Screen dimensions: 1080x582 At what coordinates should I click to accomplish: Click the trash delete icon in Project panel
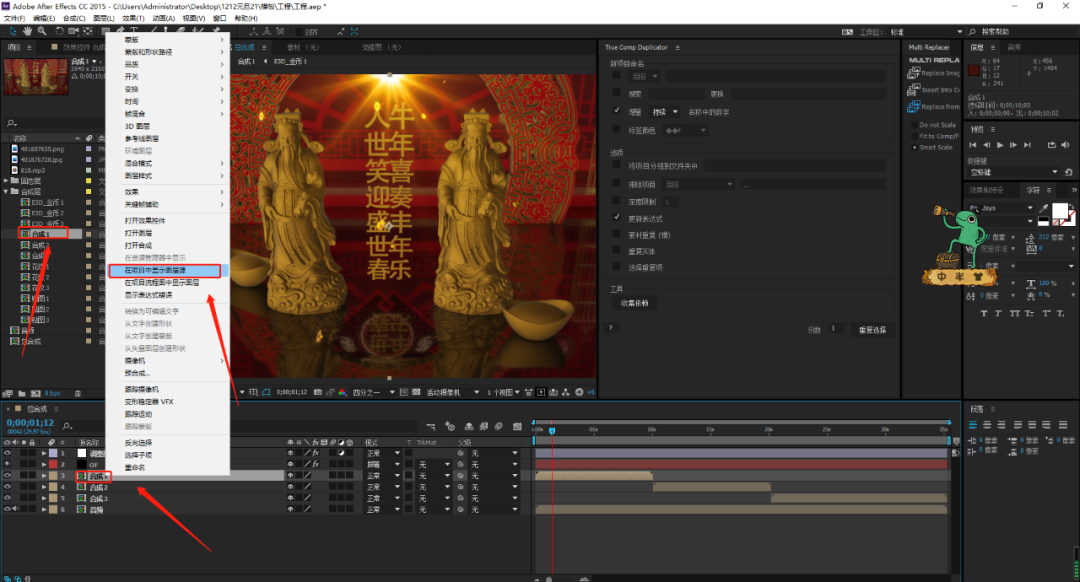[x=78, y=393]
